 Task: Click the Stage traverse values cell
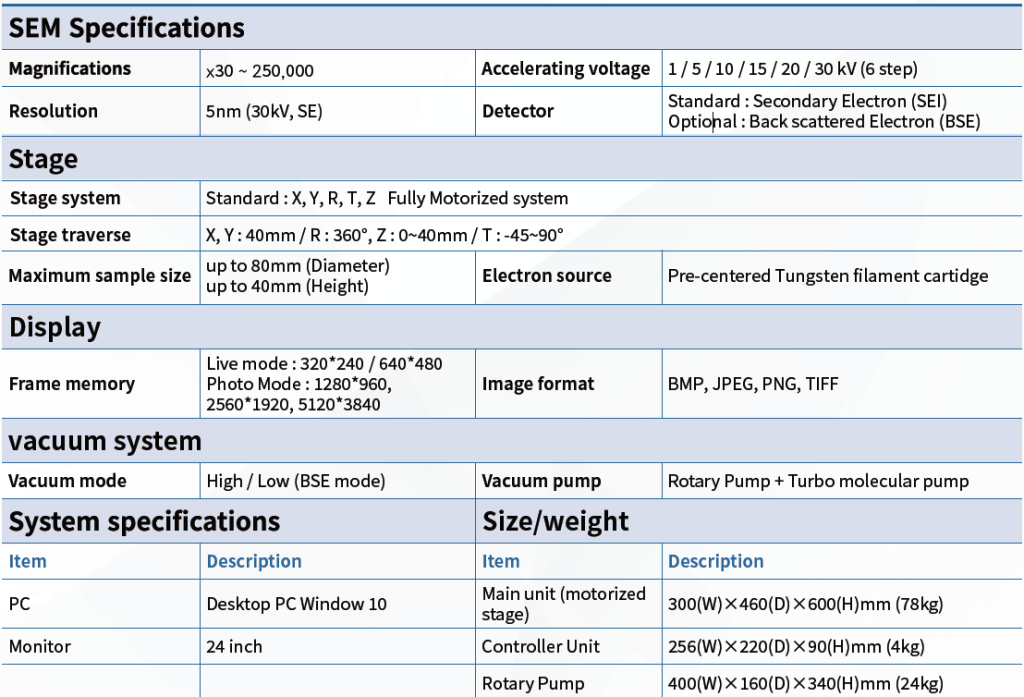pyautogui.click(x=384, y=236)
